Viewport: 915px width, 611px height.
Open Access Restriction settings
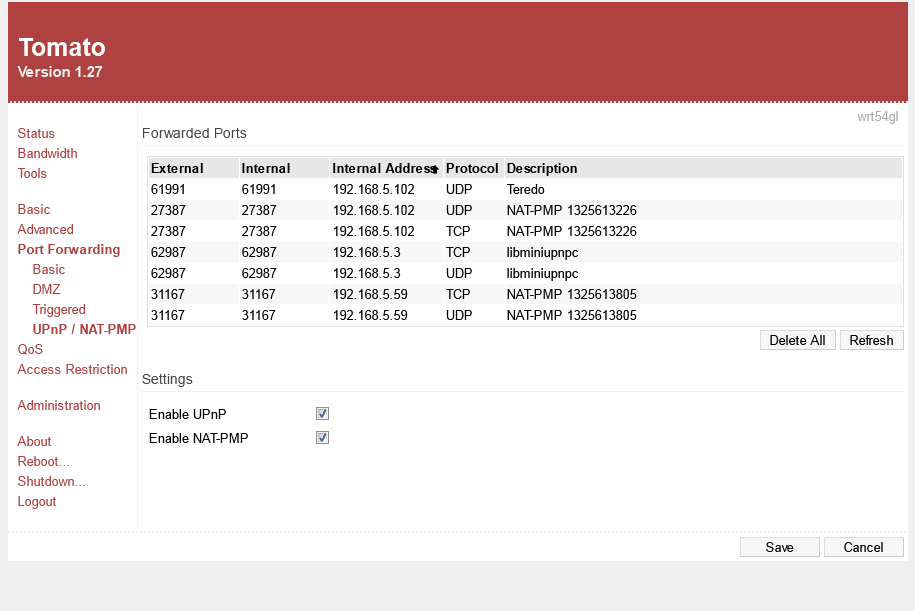click(x=72, y=369)
